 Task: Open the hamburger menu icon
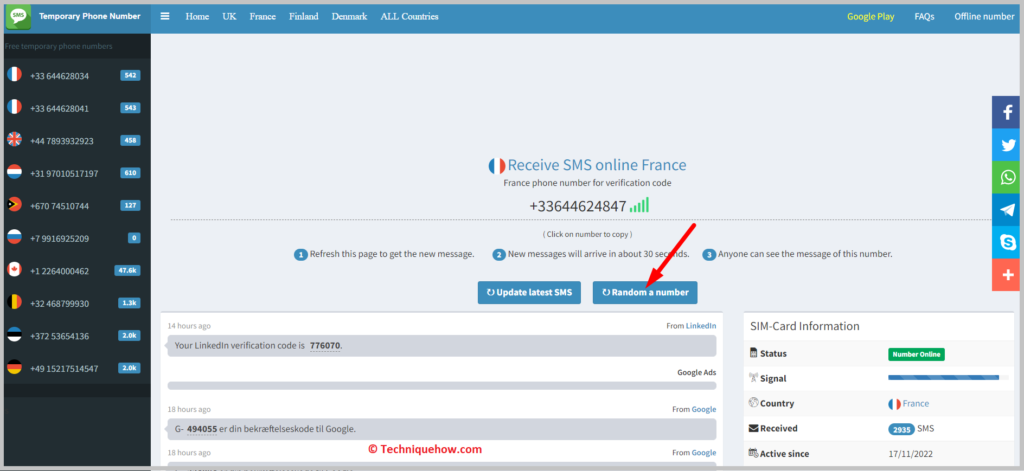165,16
